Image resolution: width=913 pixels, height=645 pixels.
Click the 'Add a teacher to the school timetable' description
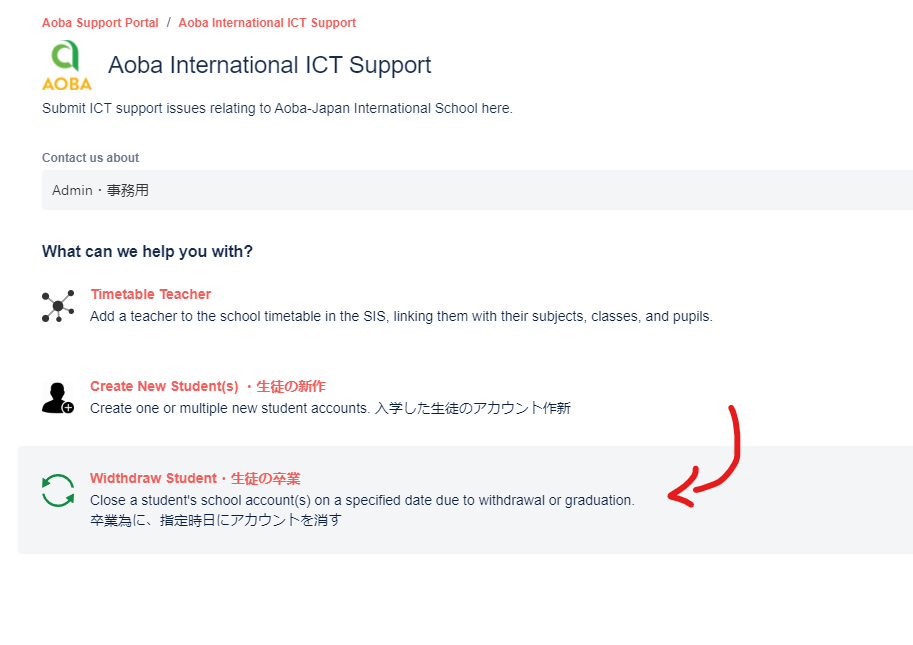coord(401,316)
